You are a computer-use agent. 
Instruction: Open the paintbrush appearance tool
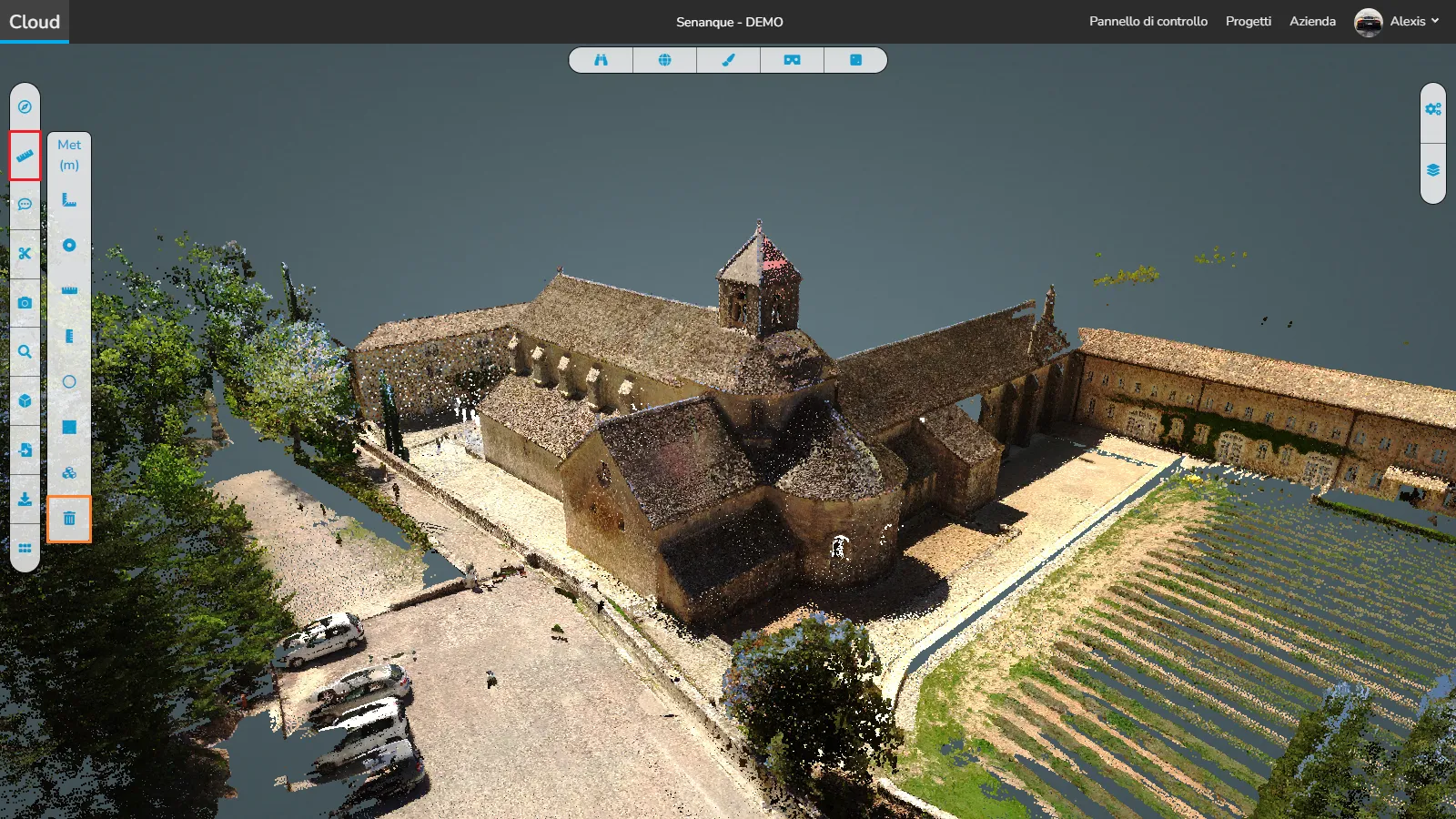pyautogui.click(x=728, y=60)
